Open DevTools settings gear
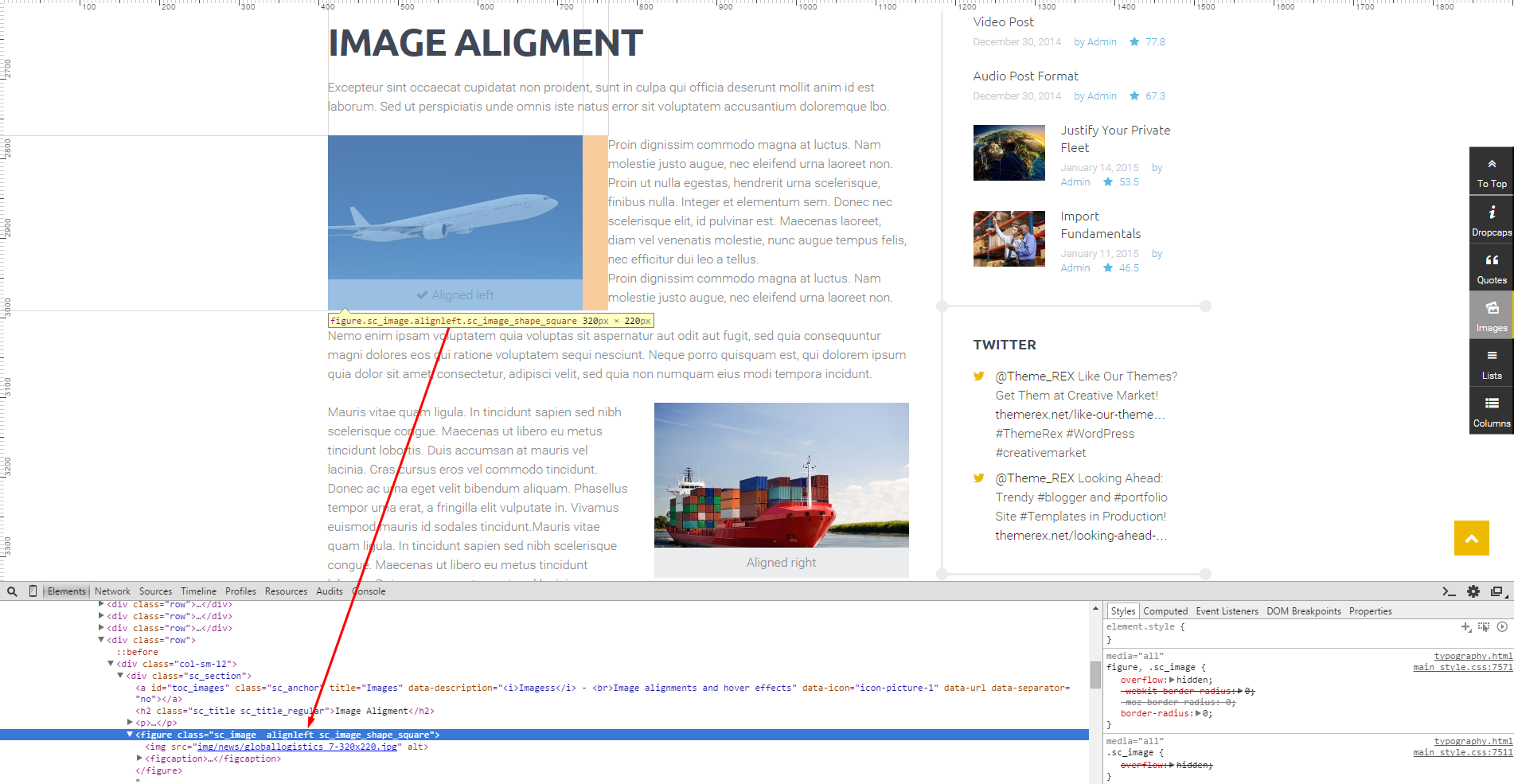The height and width of the screenshot is (784, 1514). pos(1473,591)
